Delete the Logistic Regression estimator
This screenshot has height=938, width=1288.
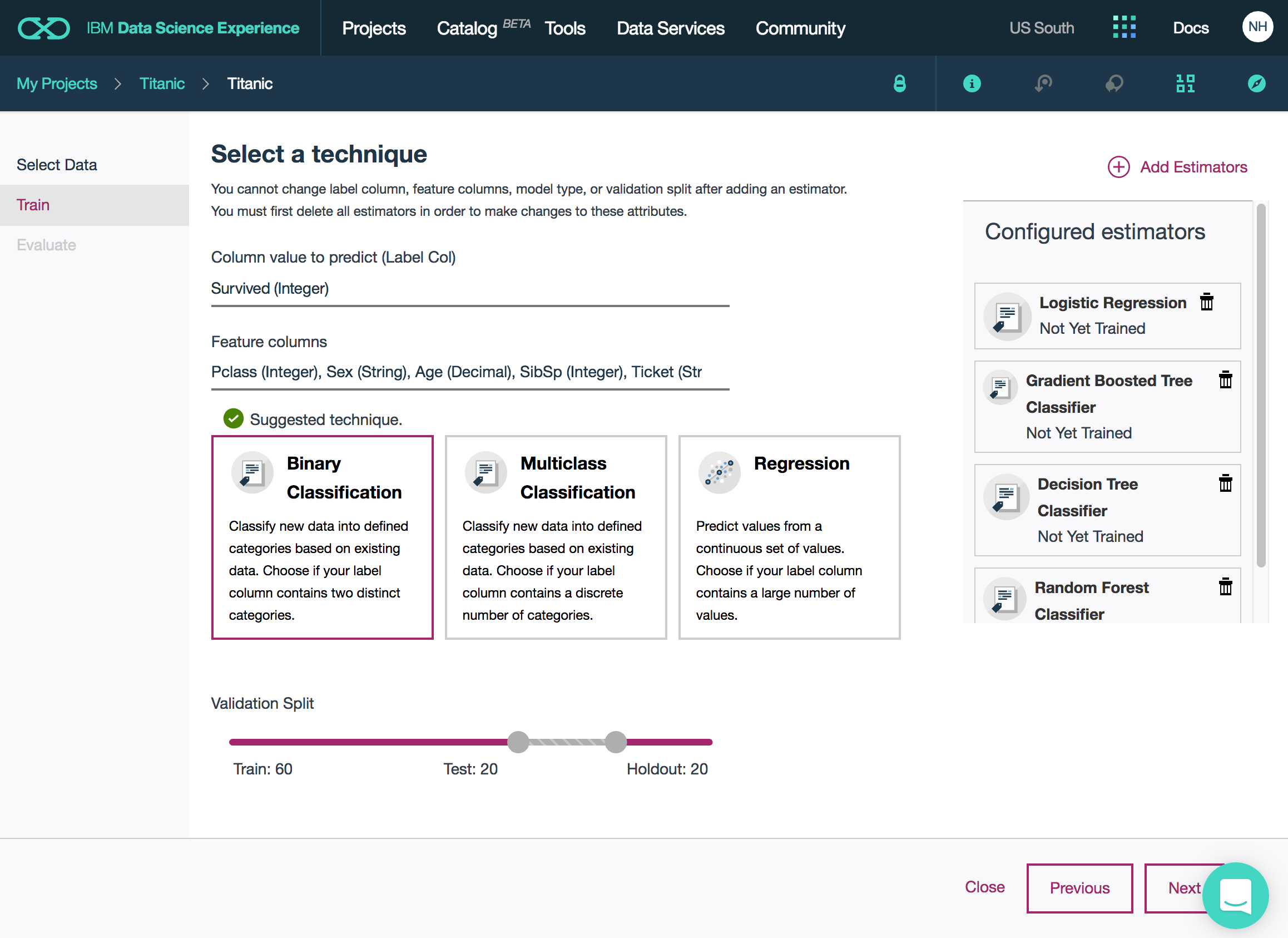(x=1207, y=302)
